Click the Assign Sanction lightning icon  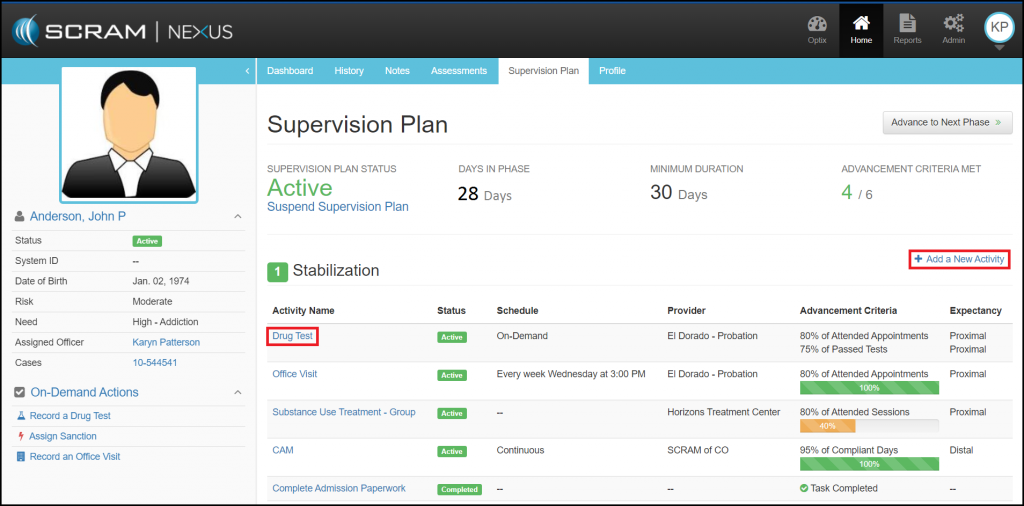coord(20,436)
